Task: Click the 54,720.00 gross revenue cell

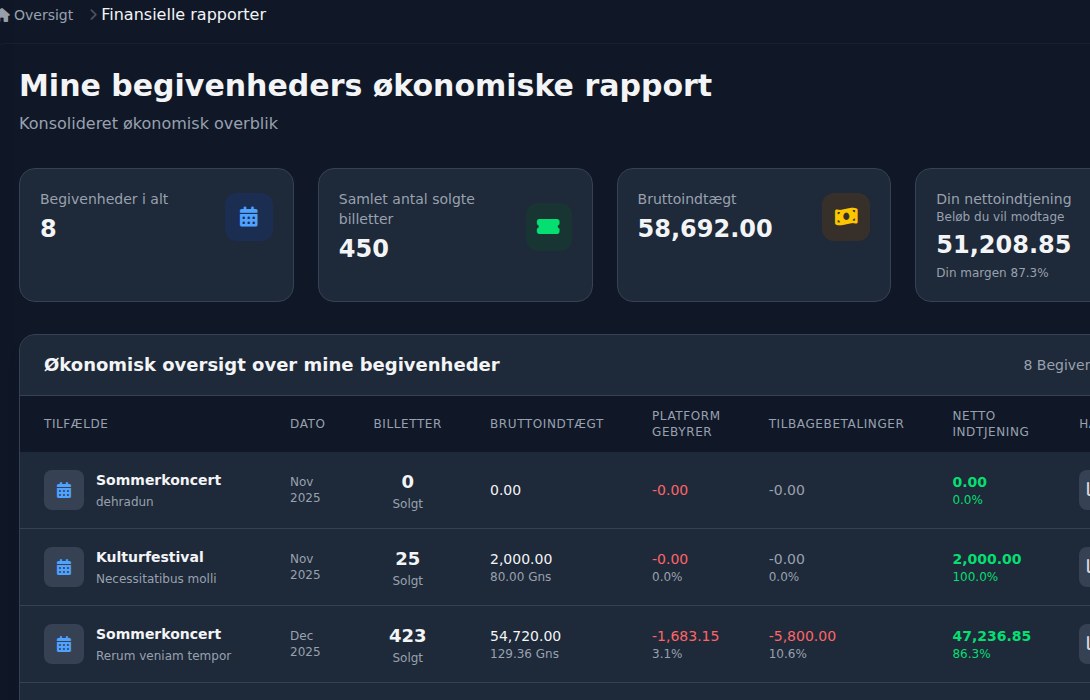Action: pos(525,644)
